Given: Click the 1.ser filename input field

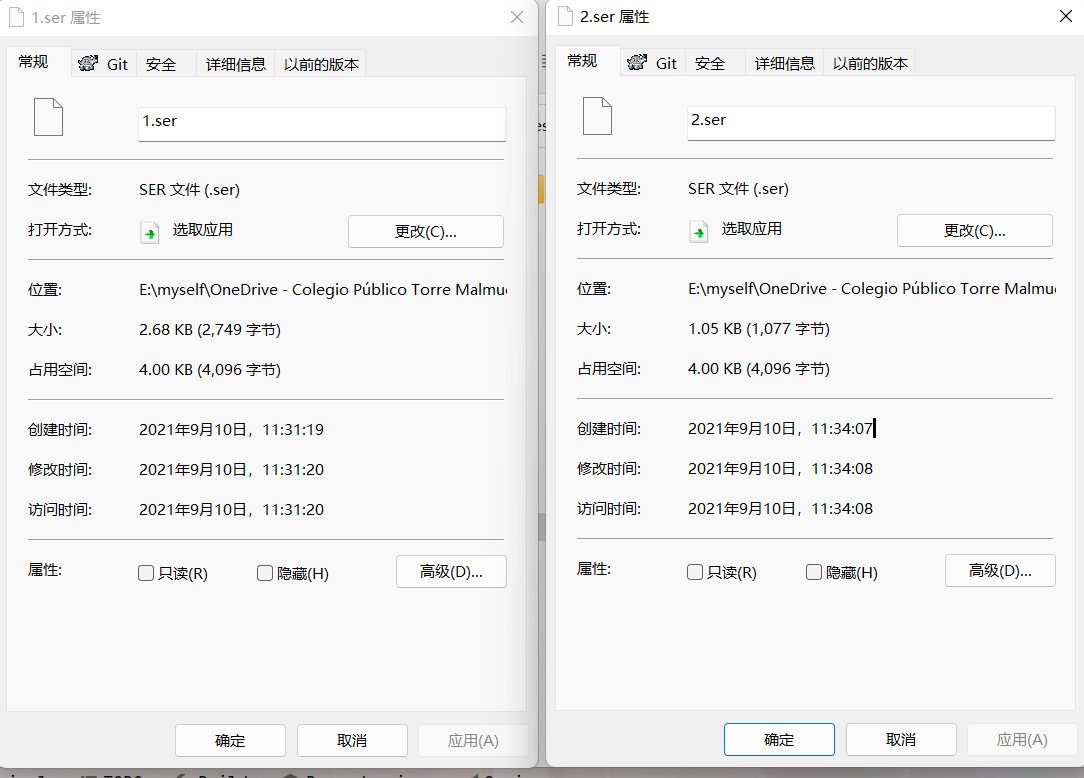Looking at the screenshot, I should [x=322, y=124].
